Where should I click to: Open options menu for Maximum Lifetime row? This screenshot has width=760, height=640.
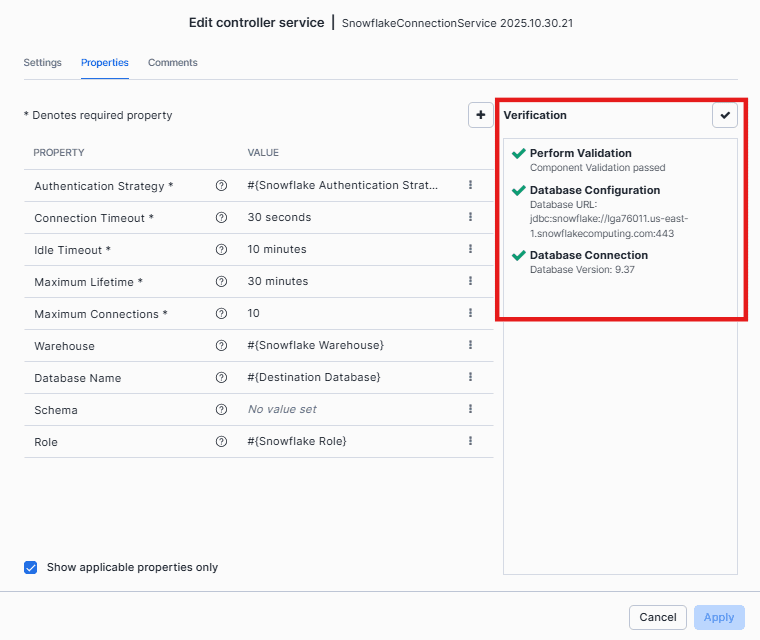(470, 282)
